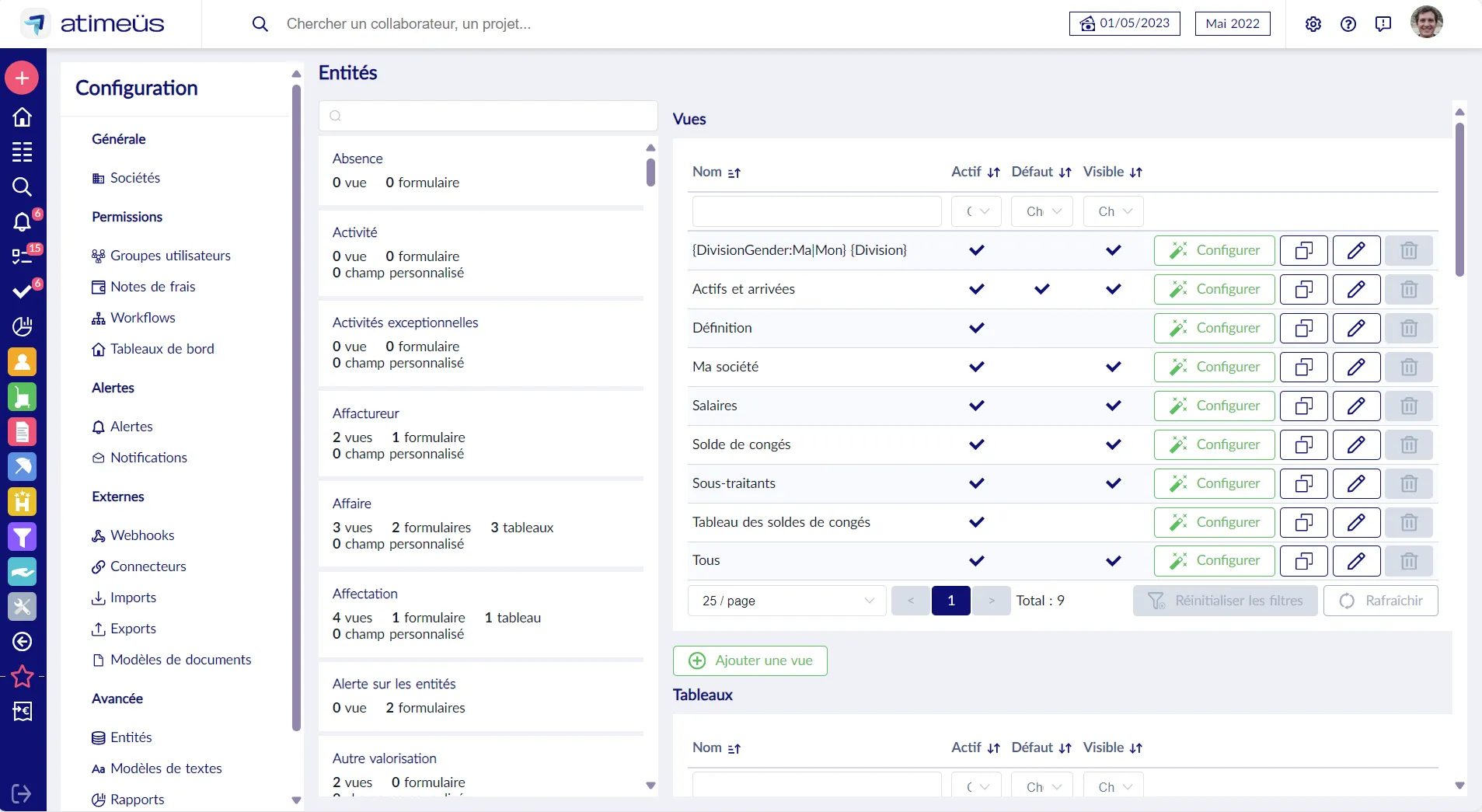Click the Ajouter une vue button
The height and width of the screenshot is (812, 1482).
750,661
